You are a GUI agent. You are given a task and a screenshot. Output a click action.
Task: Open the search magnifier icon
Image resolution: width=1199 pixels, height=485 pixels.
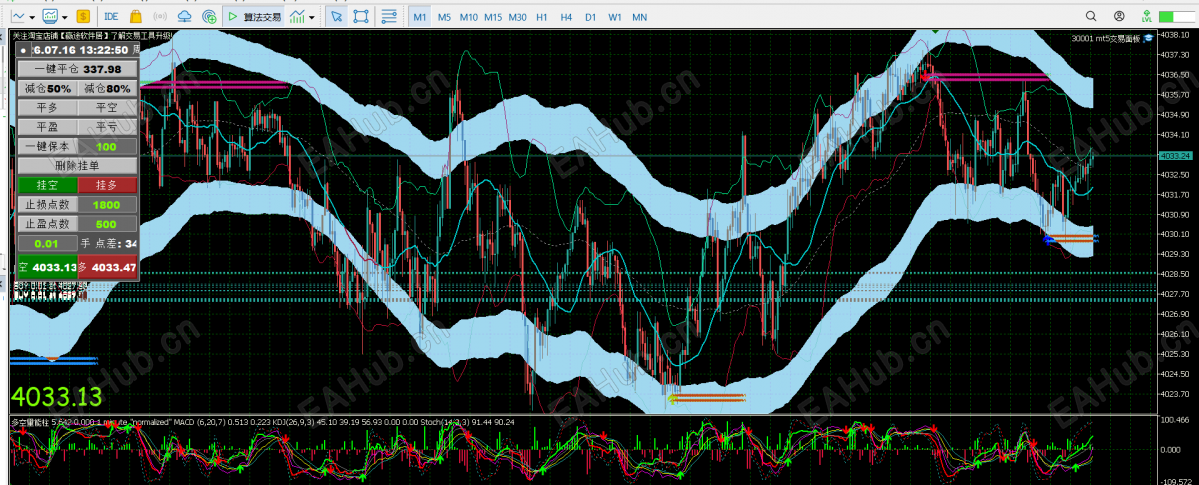(x=1091, y=15)
